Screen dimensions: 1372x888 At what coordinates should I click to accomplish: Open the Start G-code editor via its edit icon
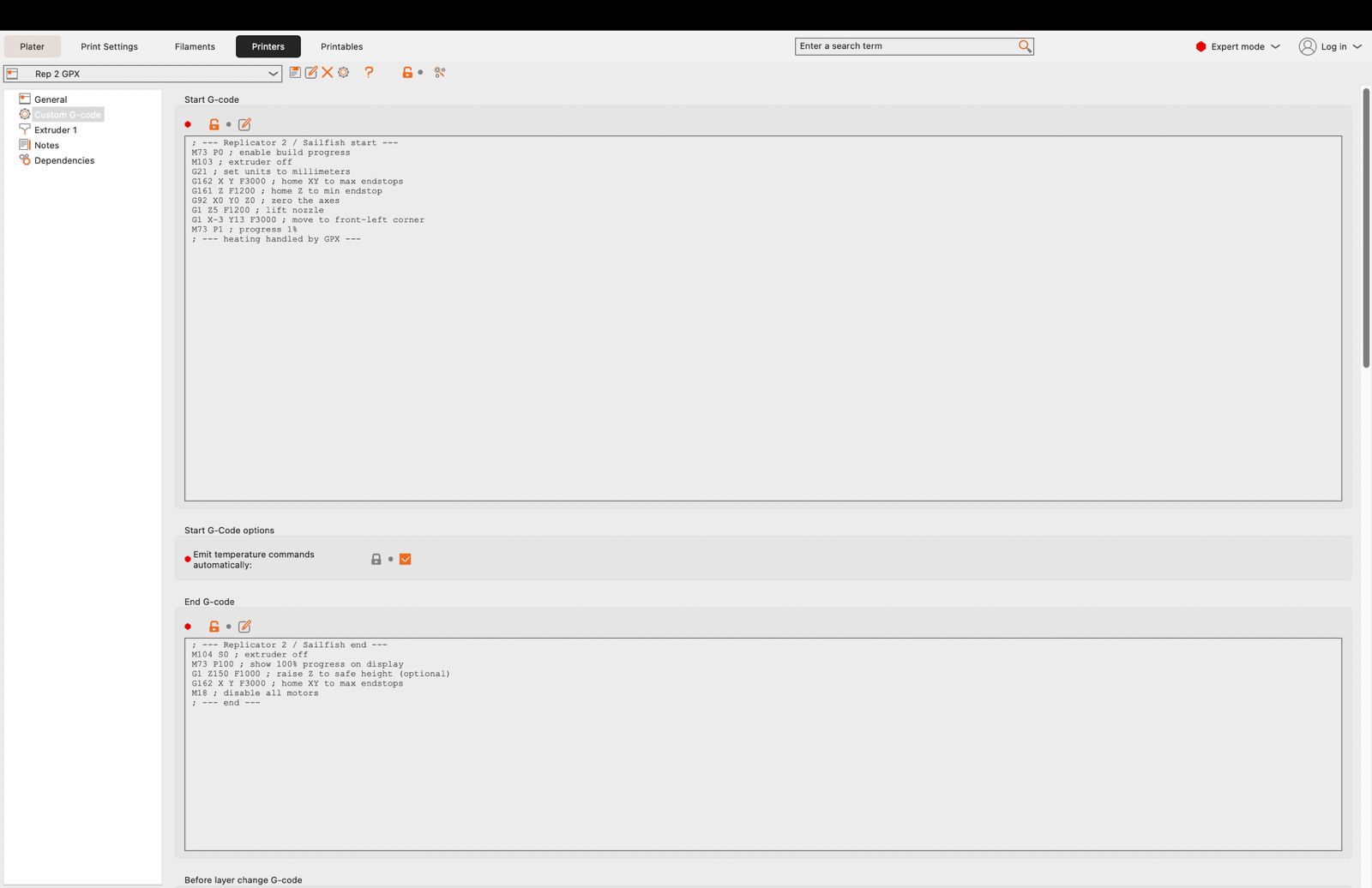(x=244, y=124)
